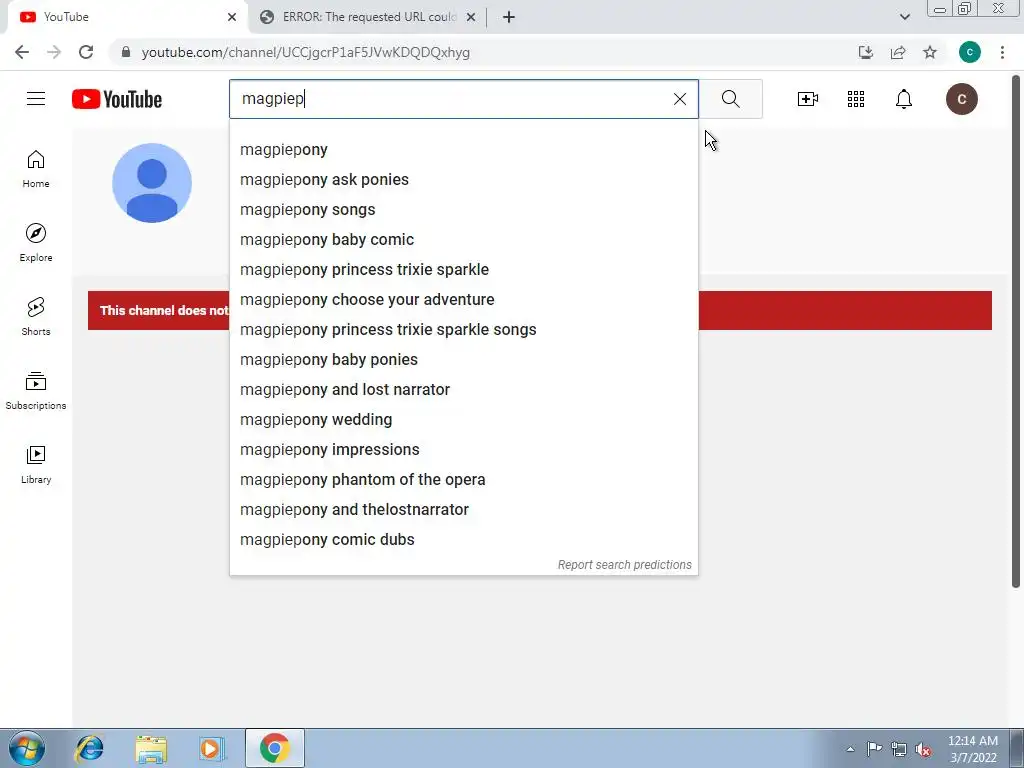The height and width of the screenshot is (768, 1024).
Task: Pick 'magpiepony princess trixie sparkle songs'
Action: coord(464,330)
